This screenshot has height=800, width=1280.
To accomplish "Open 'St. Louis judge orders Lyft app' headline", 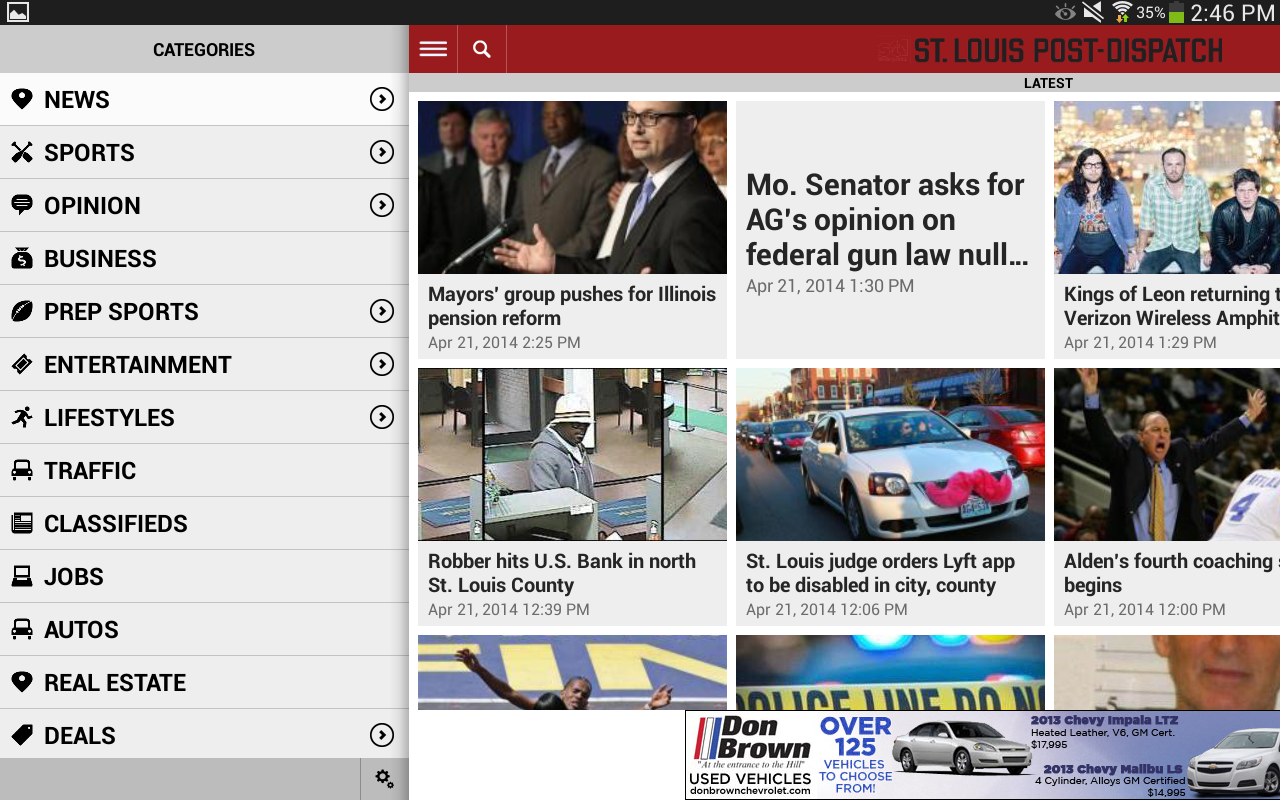I will pos(880,573).
